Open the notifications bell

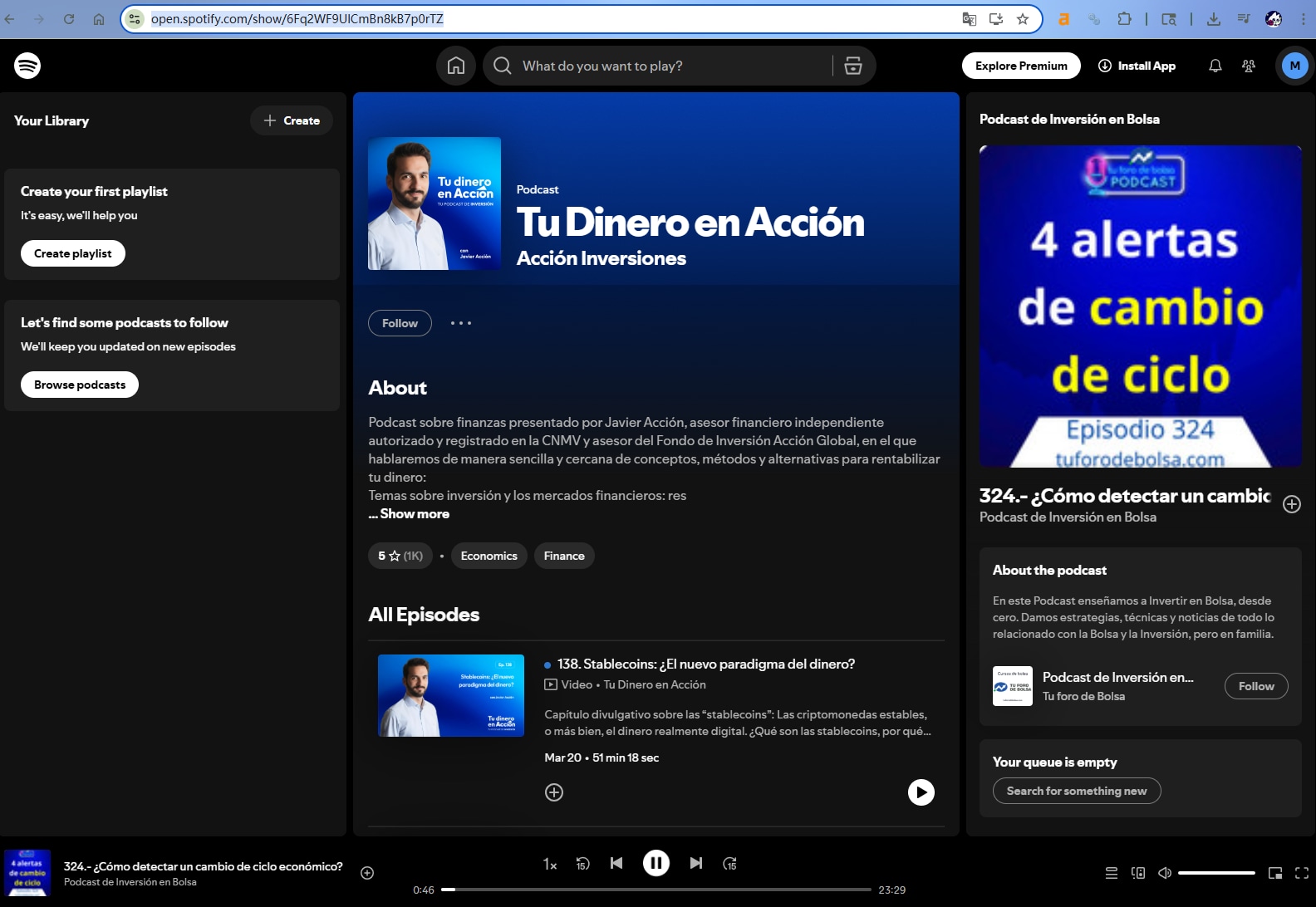coord(1215,66)
